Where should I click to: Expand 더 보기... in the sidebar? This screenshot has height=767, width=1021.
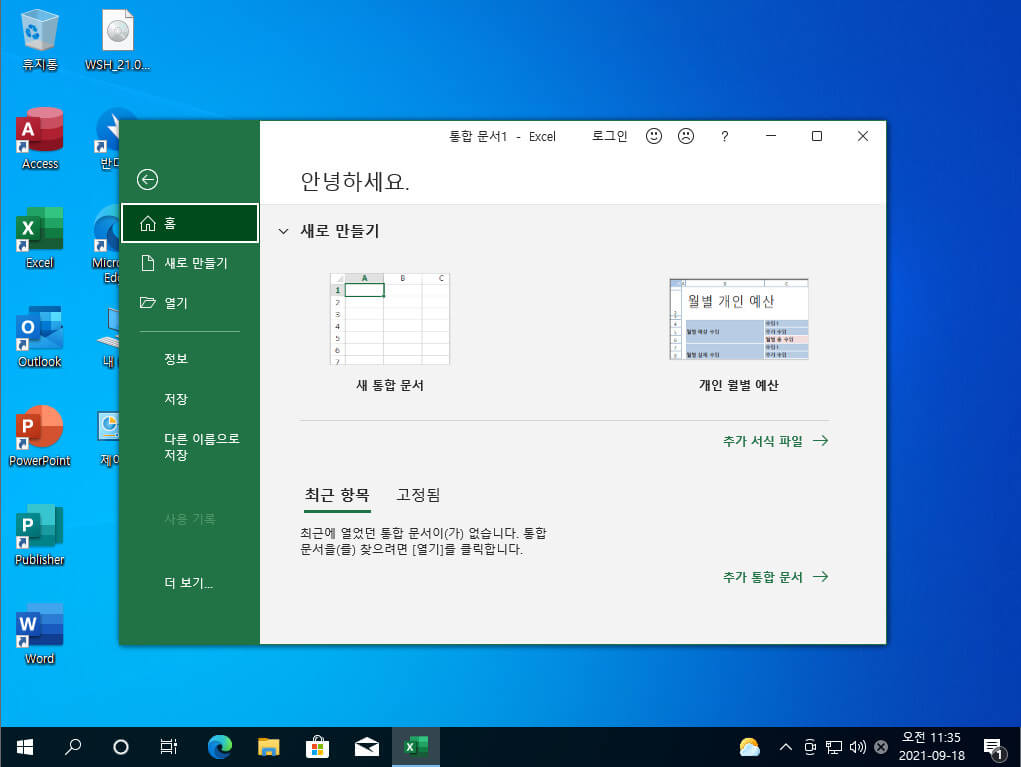tap(189, 583)
